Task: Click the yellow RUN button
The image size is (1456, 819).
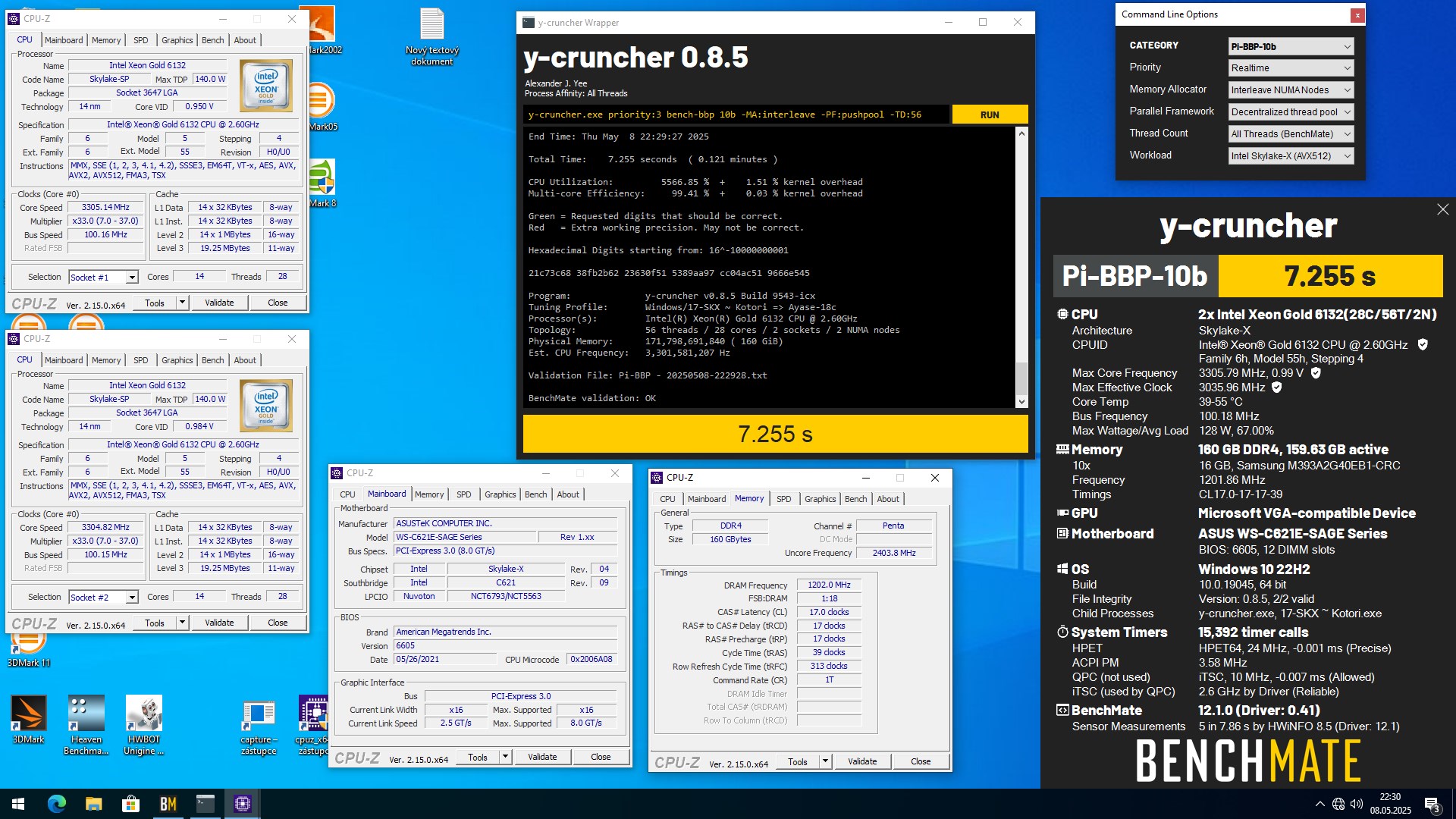Action: coord(990,115)
